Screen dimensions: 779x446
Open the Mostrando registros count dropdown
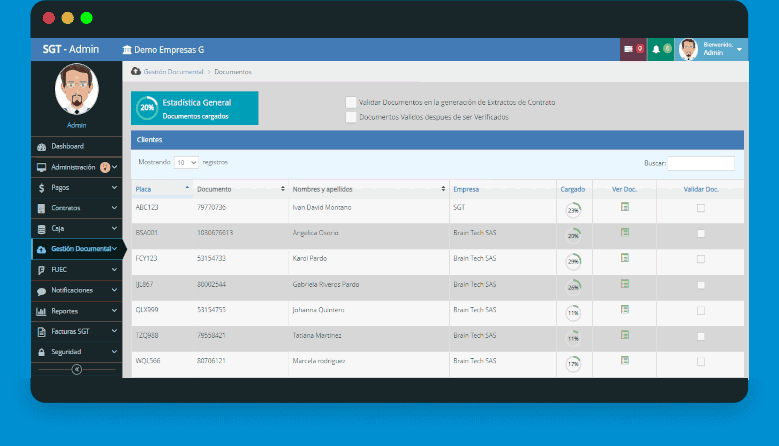click(x=185, y=162)
